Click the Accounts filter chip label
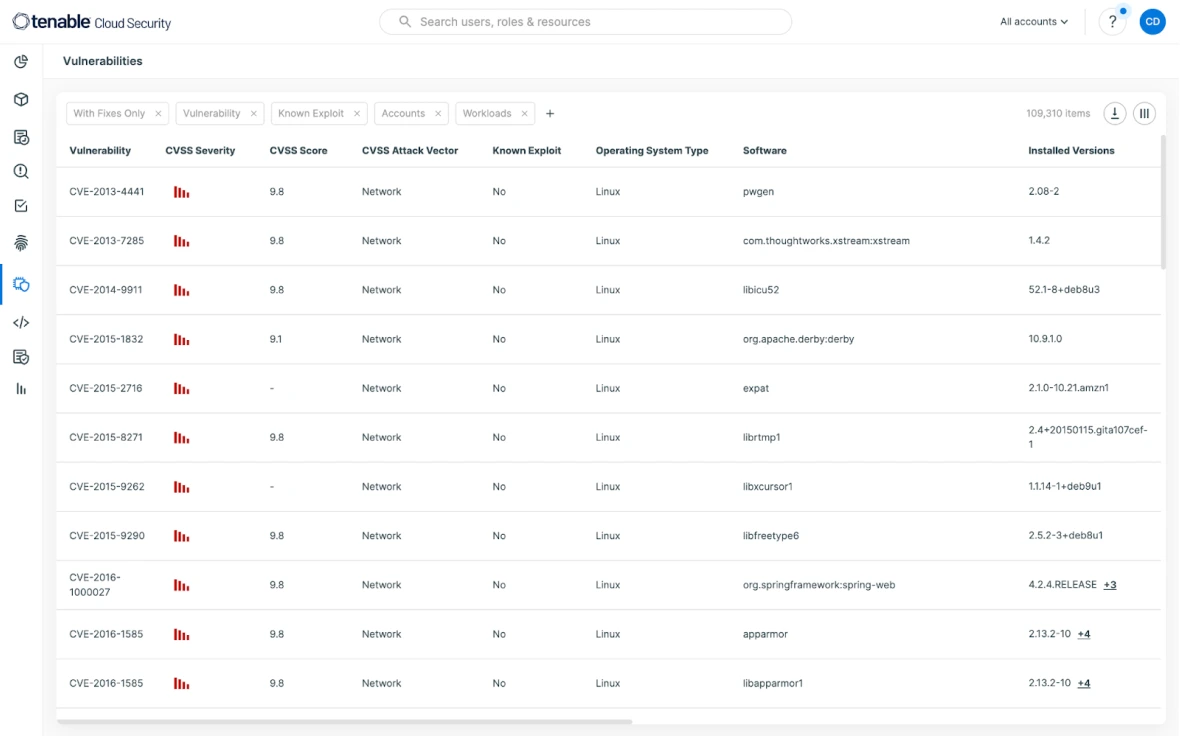This screenshot has height=736, width=1180. (405, 113)
